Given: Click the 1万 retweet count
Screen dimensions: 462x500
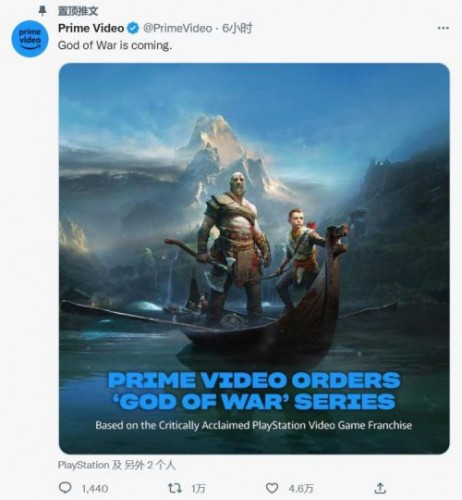Looking at the screenshot, I should pyautogui.click(x=198, y=489).
